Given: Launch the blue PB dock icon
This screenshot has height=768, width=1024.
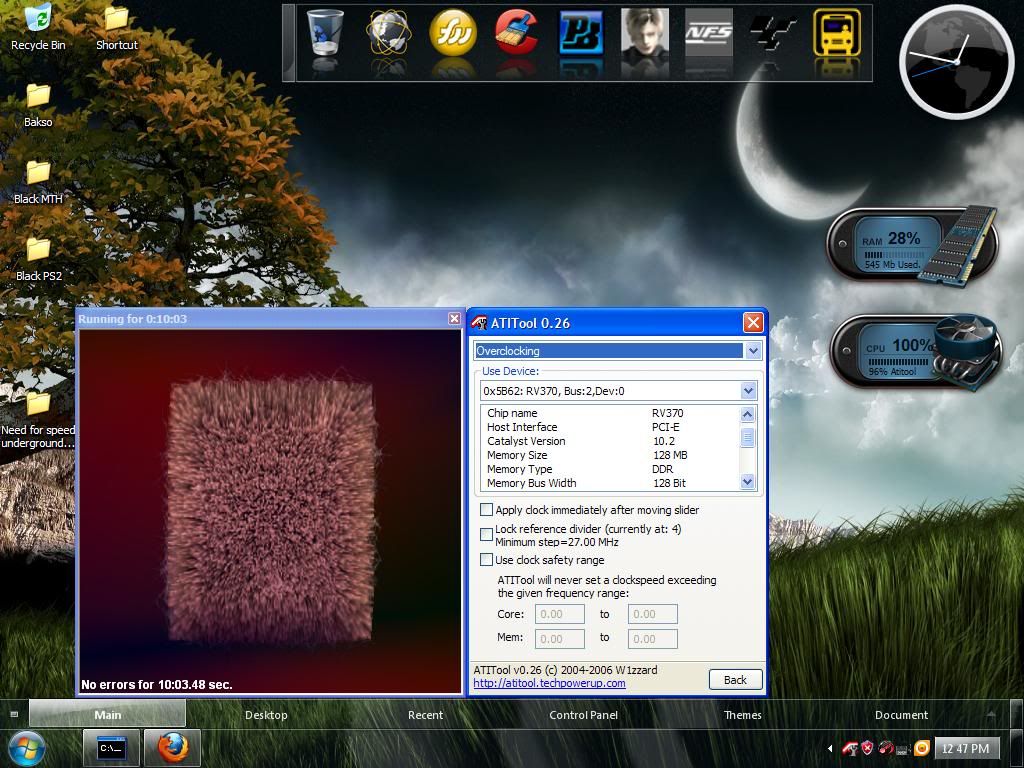Looking at the screenshot, I should (x=581, y=33).
